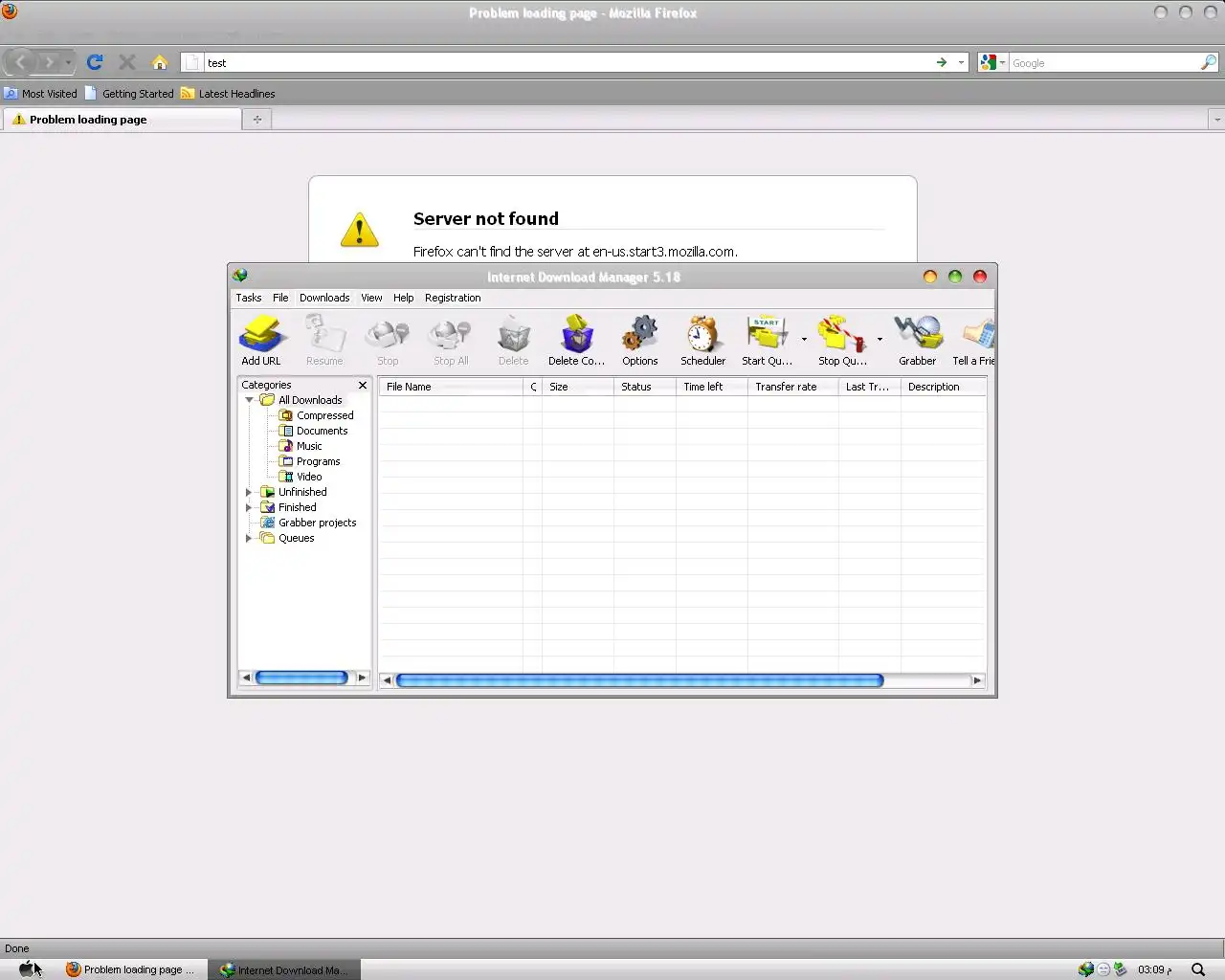The image size is (1225, 980).
Task: Open the Scheduler clock icon
Action: tap(703, 340)
